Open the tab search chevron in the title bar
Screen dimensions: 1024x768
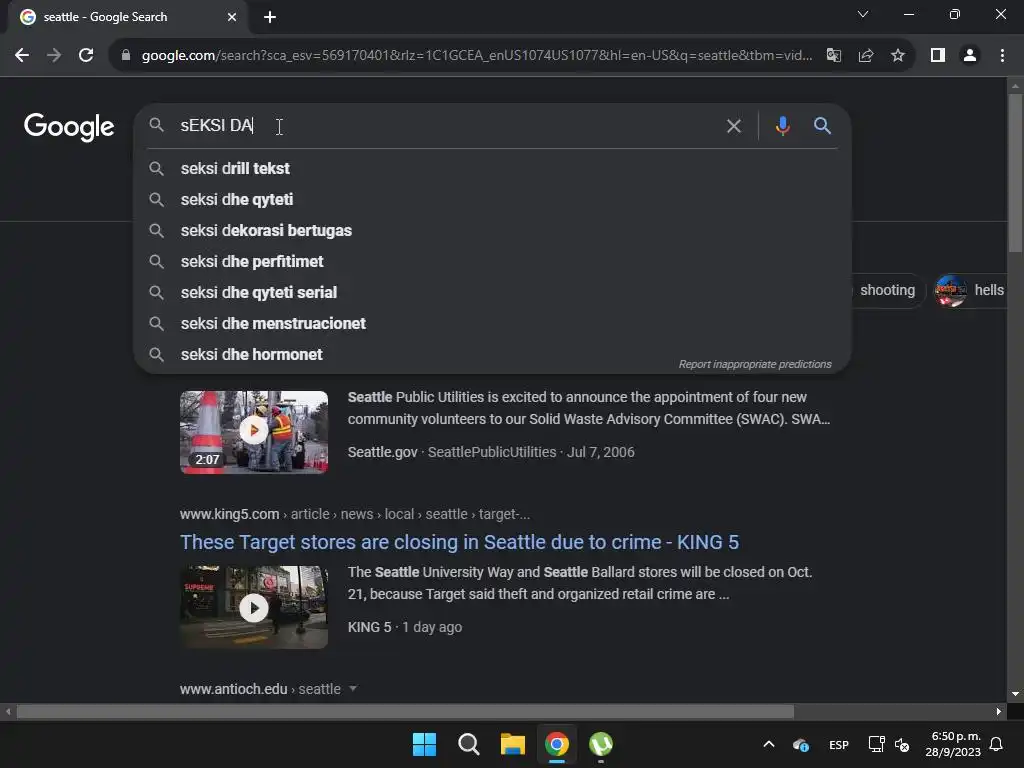click(863, 14)
